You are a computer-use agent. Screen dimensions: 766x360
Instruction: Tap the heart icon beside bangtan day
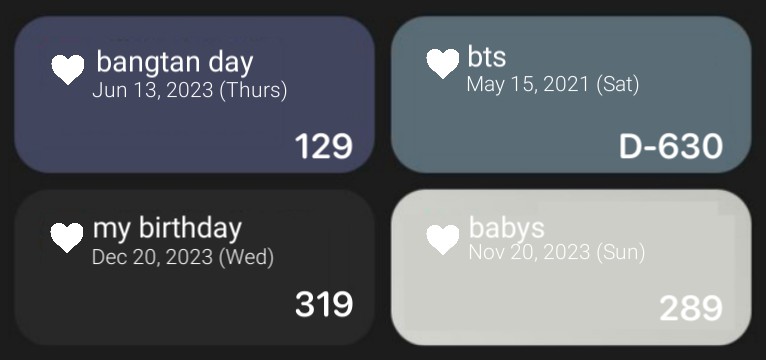point(68,70)
